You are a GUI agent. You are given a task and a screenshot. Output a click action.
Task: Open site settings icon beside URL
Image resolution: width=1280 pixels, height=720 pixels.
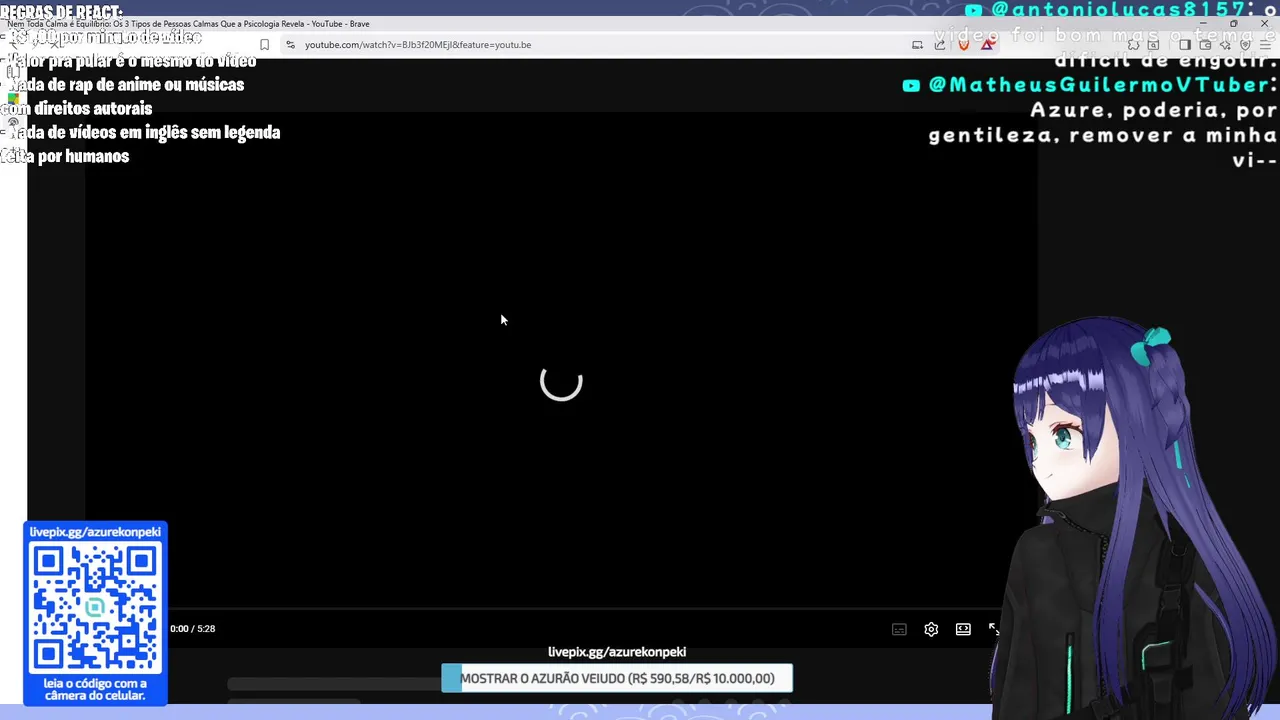coord(290,45)
